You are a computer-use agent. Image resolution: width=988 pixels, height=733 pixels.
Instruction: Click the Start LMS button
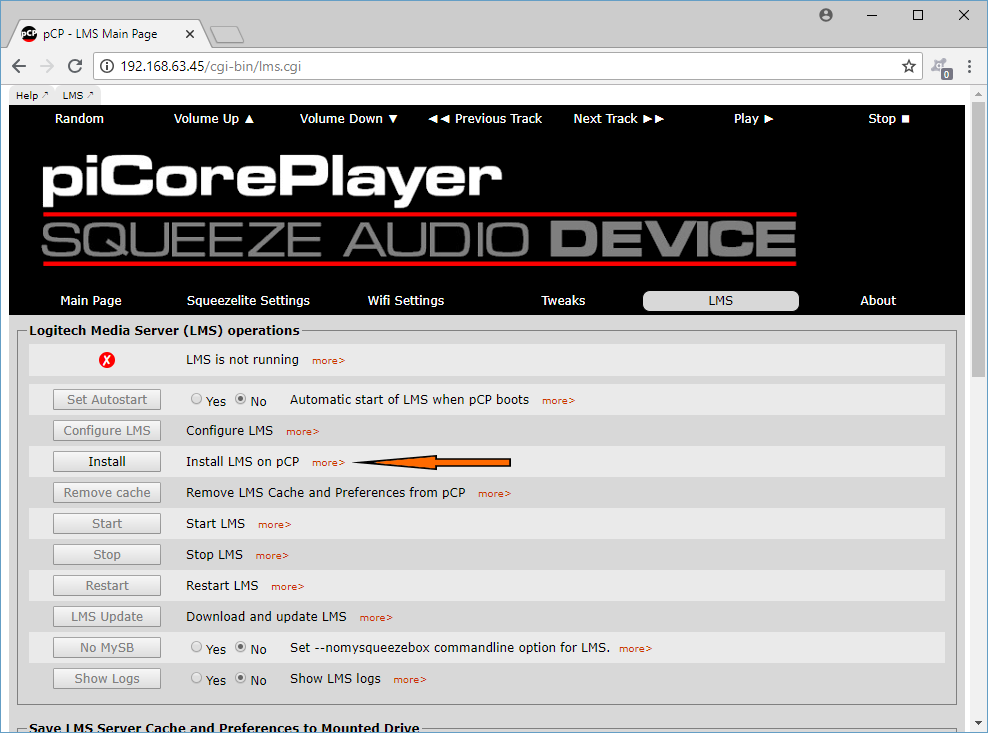click(x=106, y=523)
